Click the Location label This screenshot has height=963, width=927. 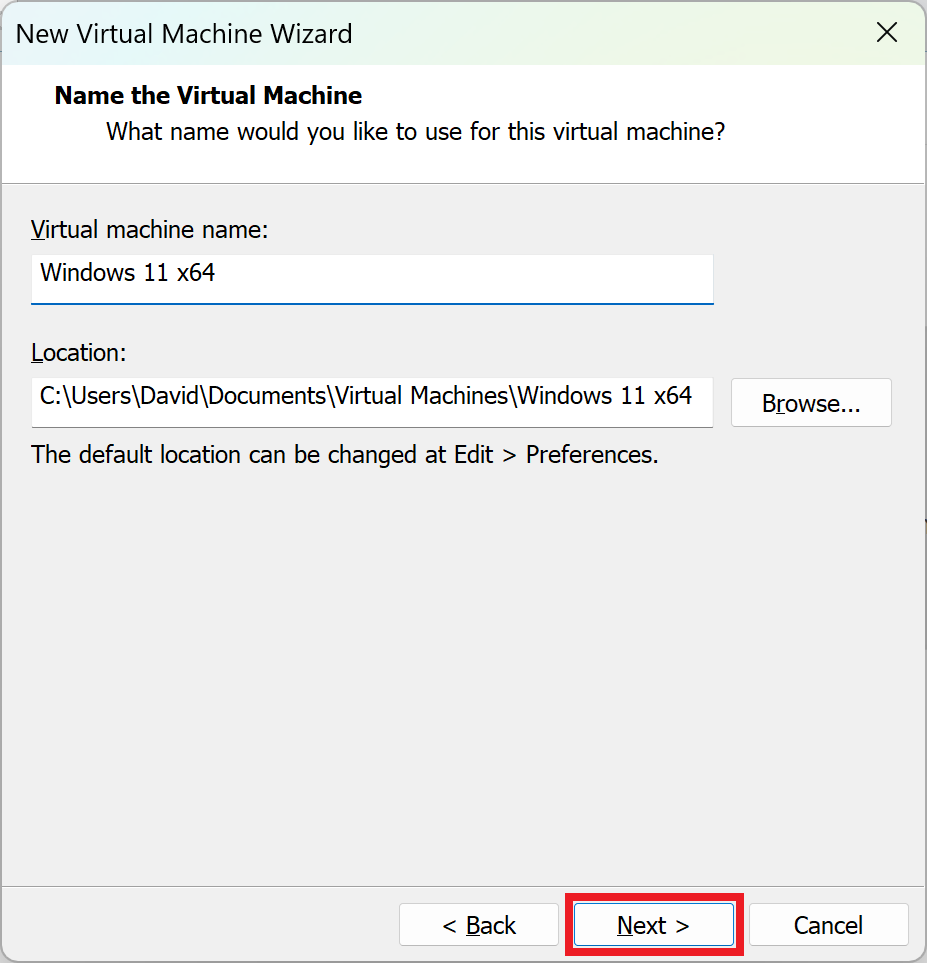click(x=78, y=352)
